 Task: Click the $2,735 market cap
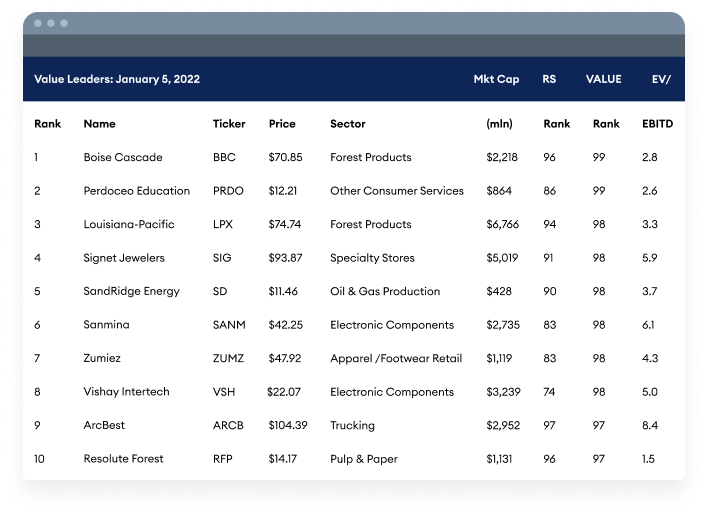[503, 325]
